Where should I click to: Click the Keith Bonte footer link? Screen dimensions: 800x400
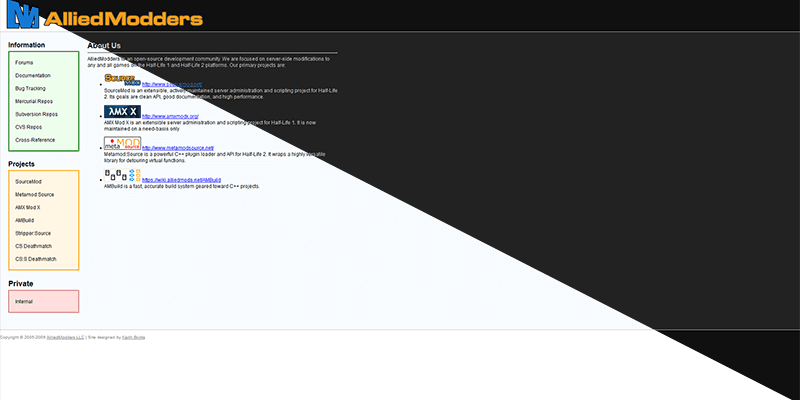(x=134, y=338)
